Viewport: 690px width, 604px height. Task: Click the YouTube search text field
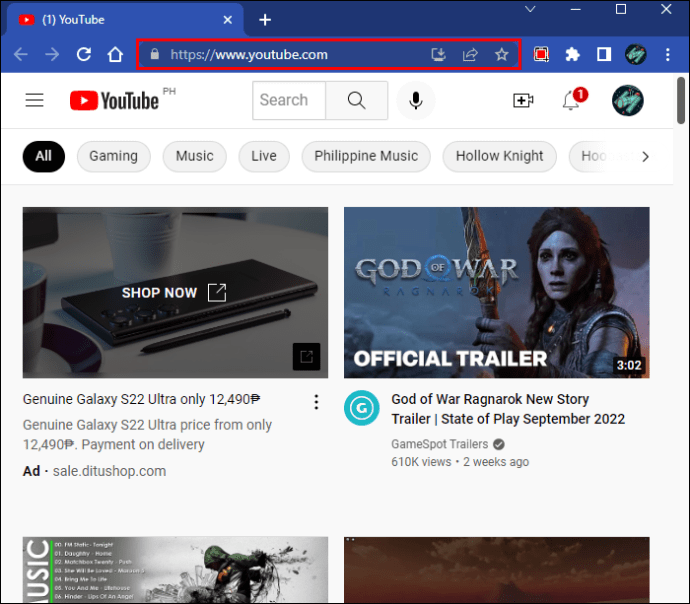pos(289,100)
